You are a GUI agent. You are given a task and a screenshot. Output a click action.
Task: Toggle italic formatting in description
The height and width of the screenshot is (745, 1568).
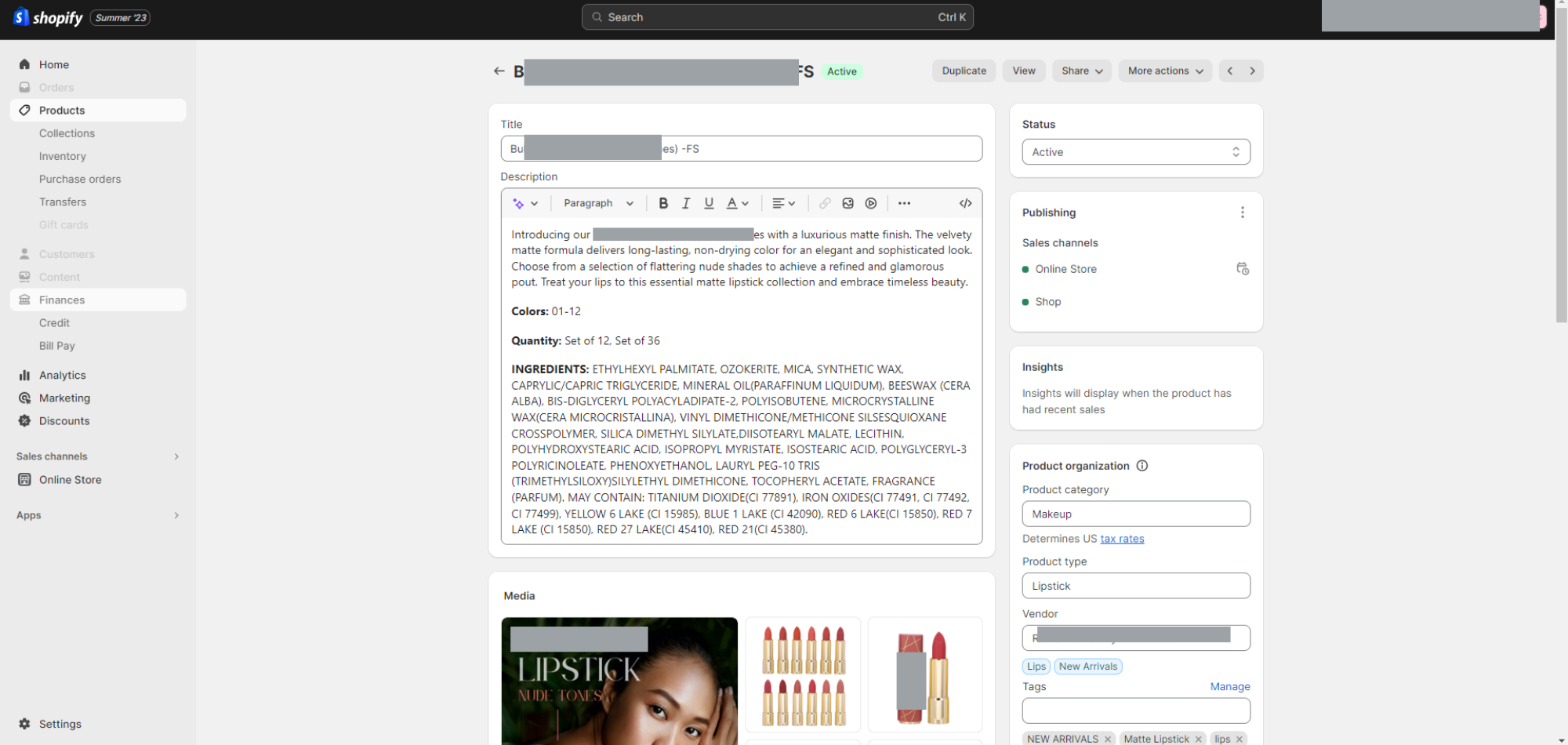pos(686,204)
